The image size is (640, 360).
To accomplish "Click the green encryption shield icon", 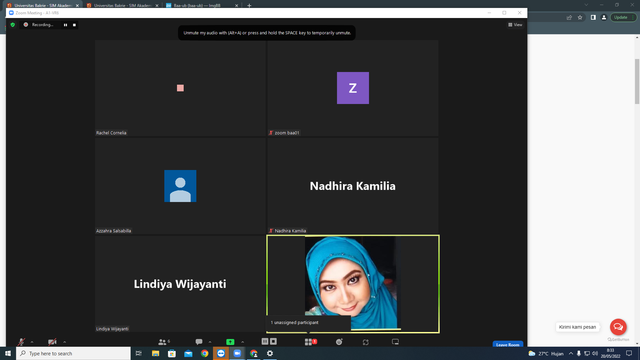I will (x=13, y=25).
